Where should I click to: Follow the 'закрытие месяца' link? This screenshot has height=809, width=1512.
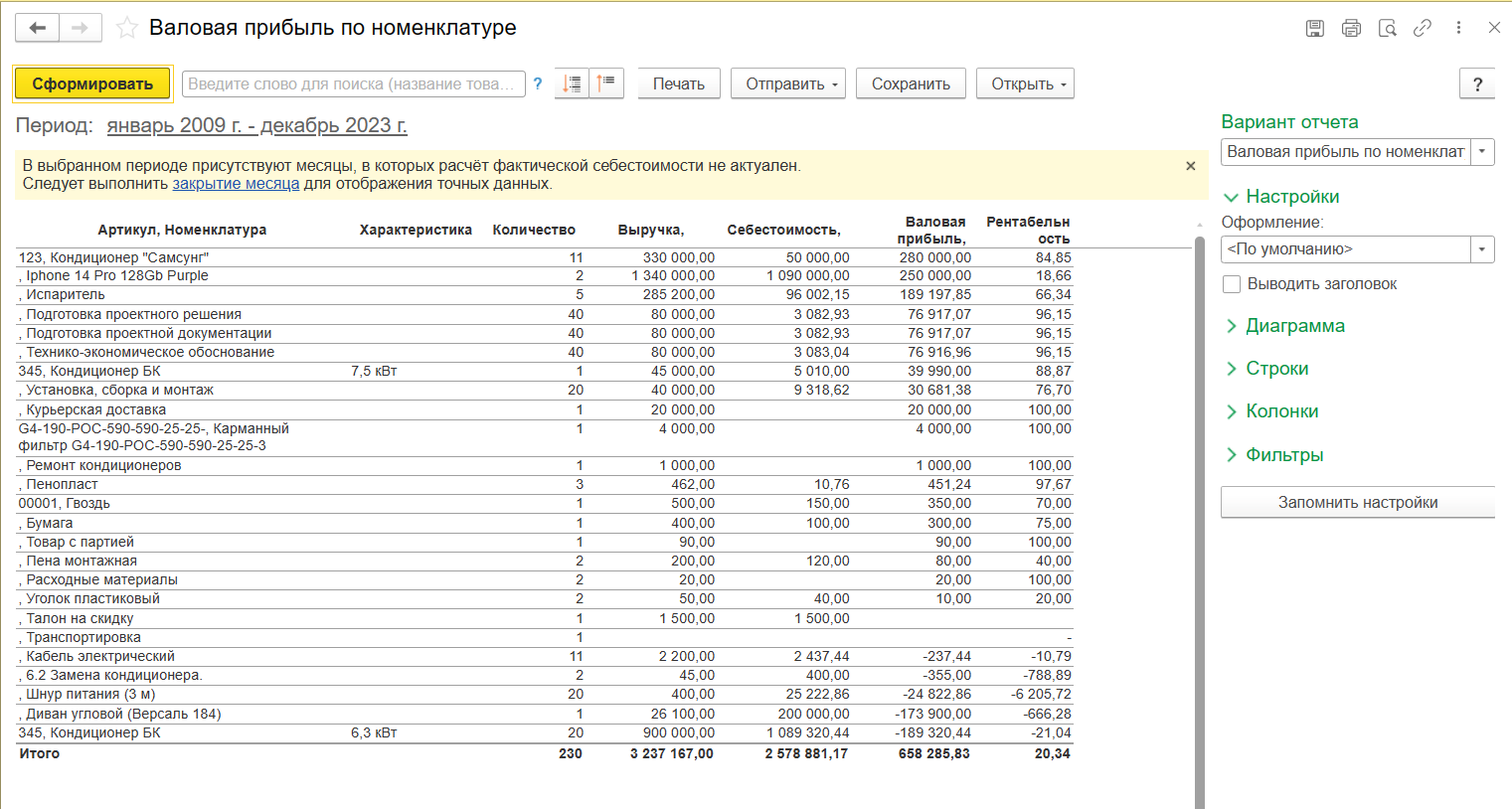coord(236,184)
